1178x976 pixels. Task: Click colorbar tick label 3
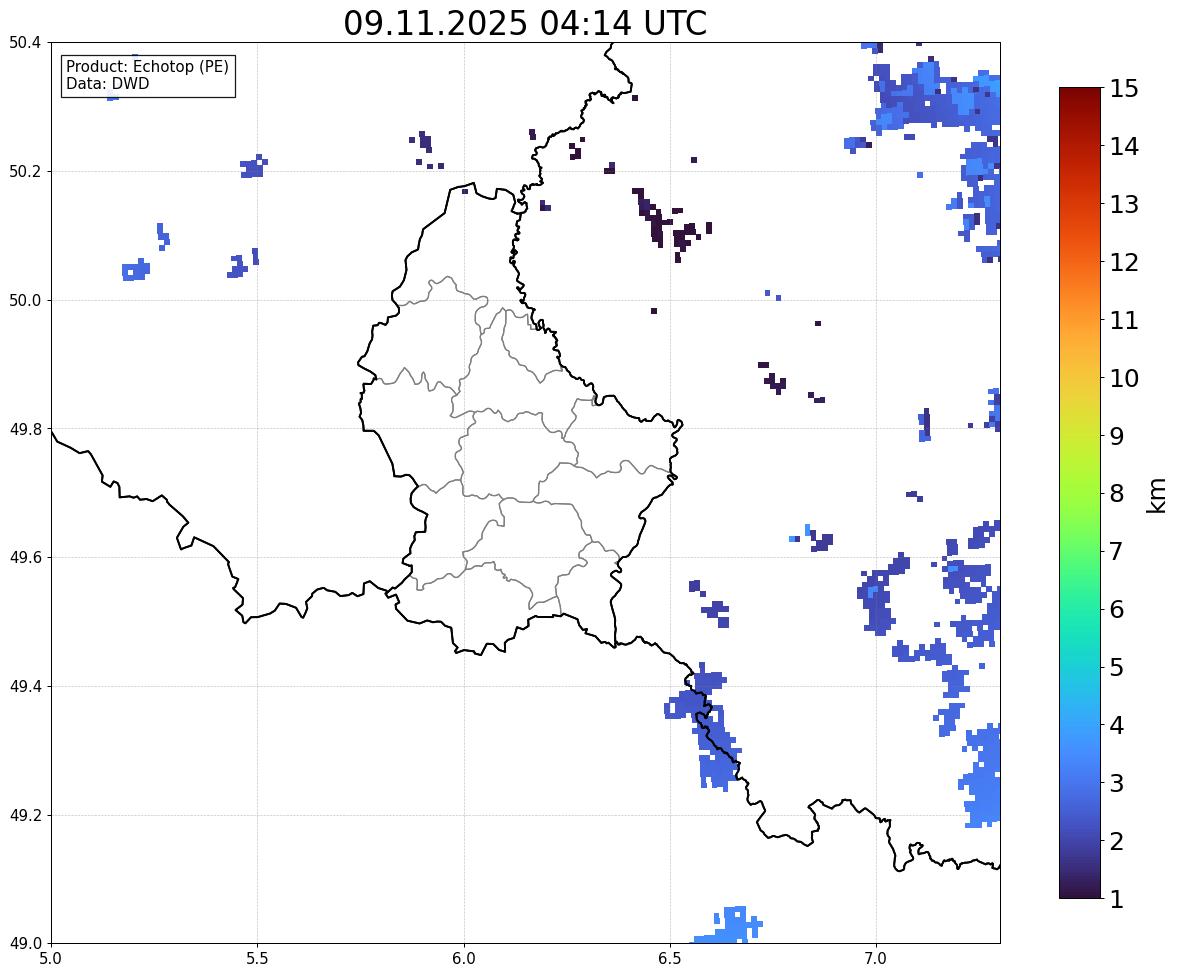pyautogui.click(x=1116, y=783)
